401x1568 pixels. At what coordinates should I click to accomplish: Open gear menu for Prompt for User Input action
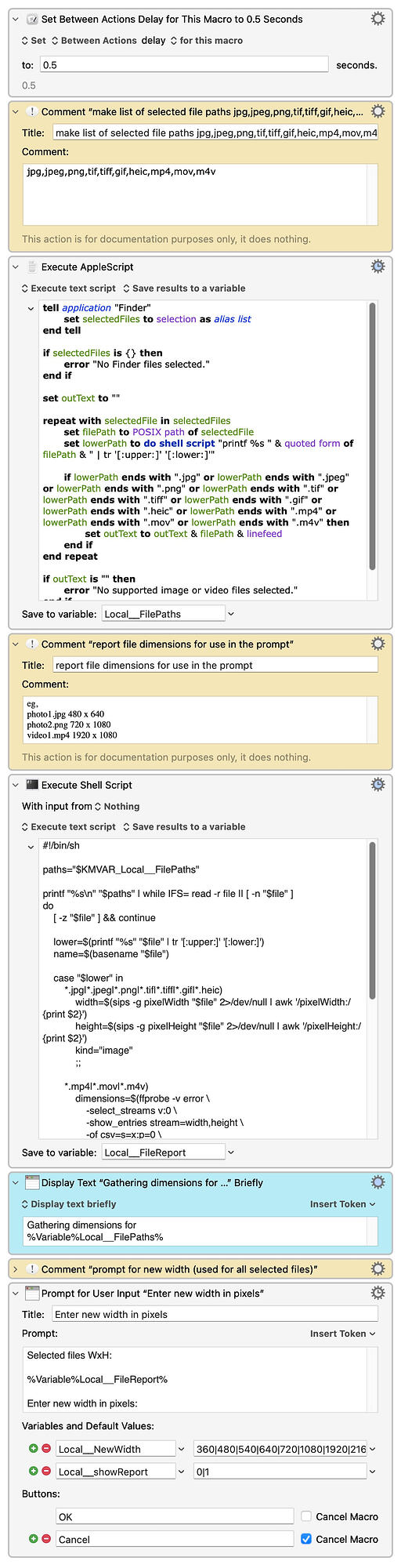click(x=378, y=1293)
